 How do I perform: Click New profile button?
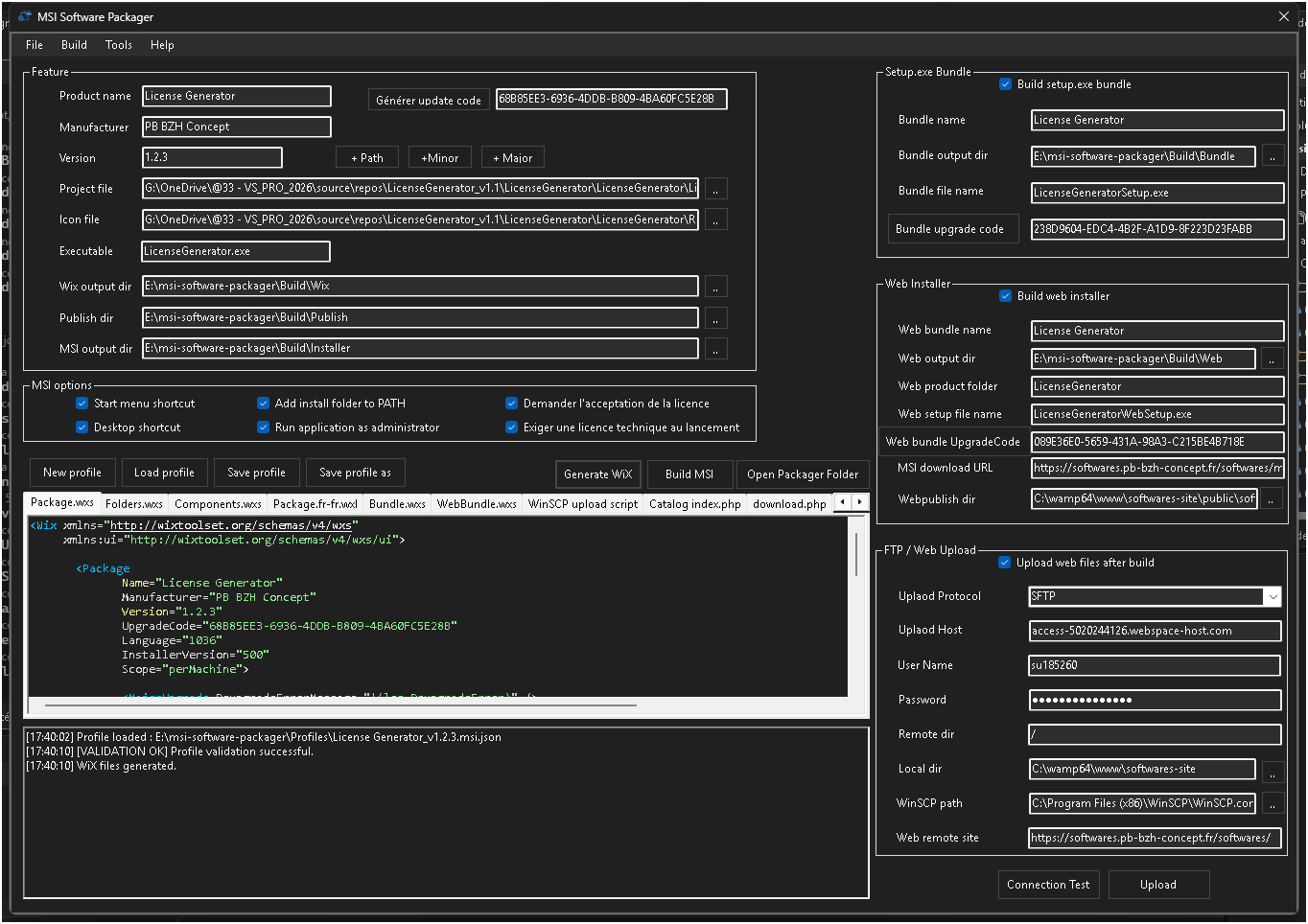[x=72, y=473]
